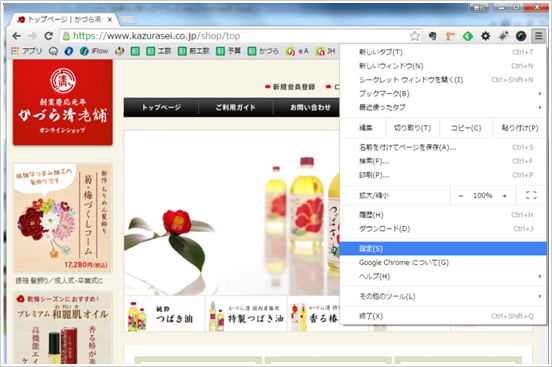Screen dimensions: 552x367
Task: Bookmark this page with the star icon
Action: click(415, 36)
